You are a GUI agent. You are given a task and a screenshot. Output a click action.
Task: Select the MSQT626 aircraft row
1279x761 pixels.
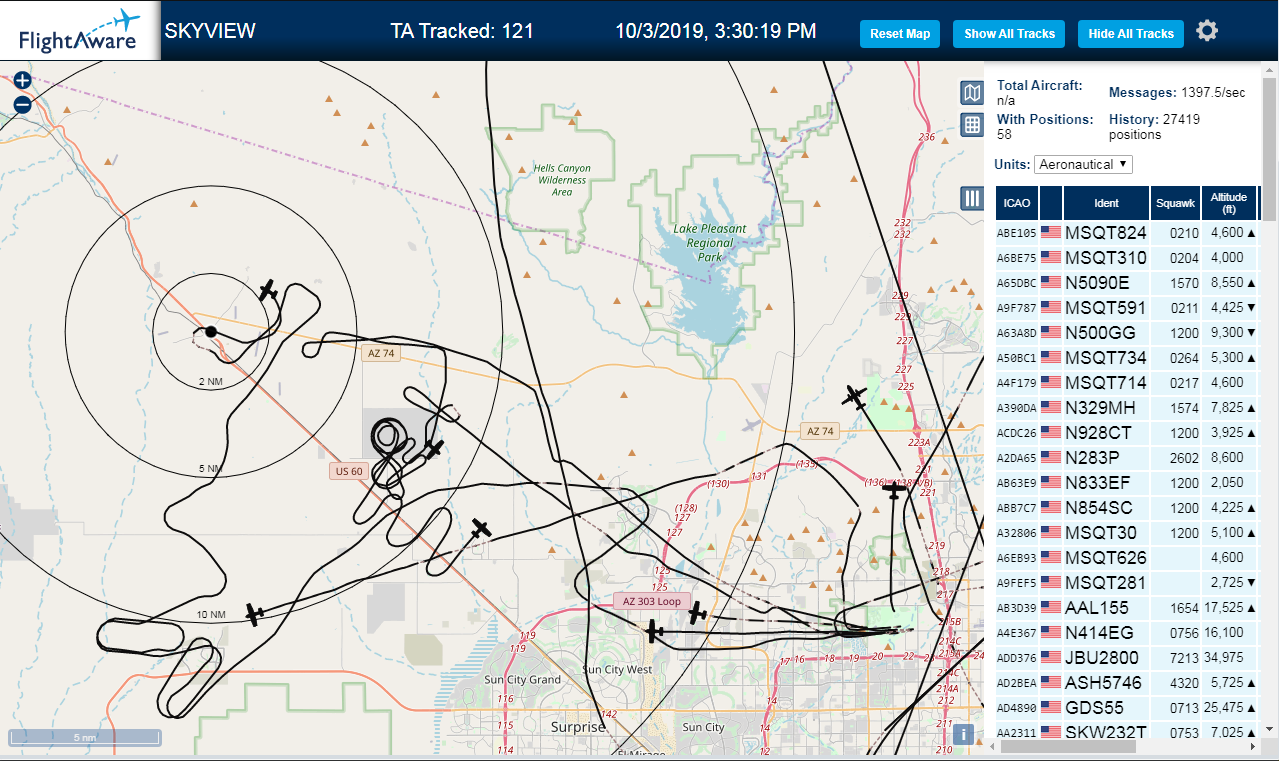(1126, 557)
